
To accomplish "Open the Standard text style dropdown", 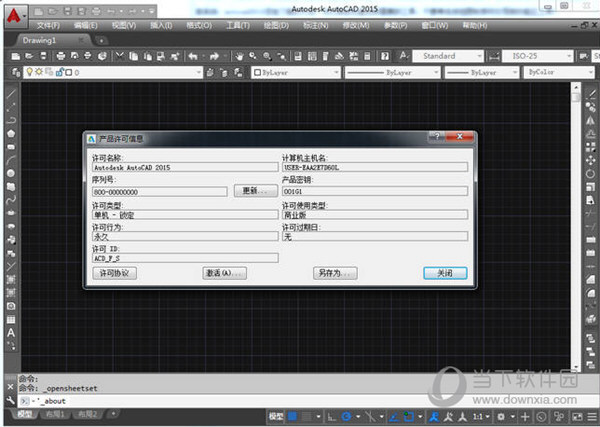I will [x=479, y=56].
